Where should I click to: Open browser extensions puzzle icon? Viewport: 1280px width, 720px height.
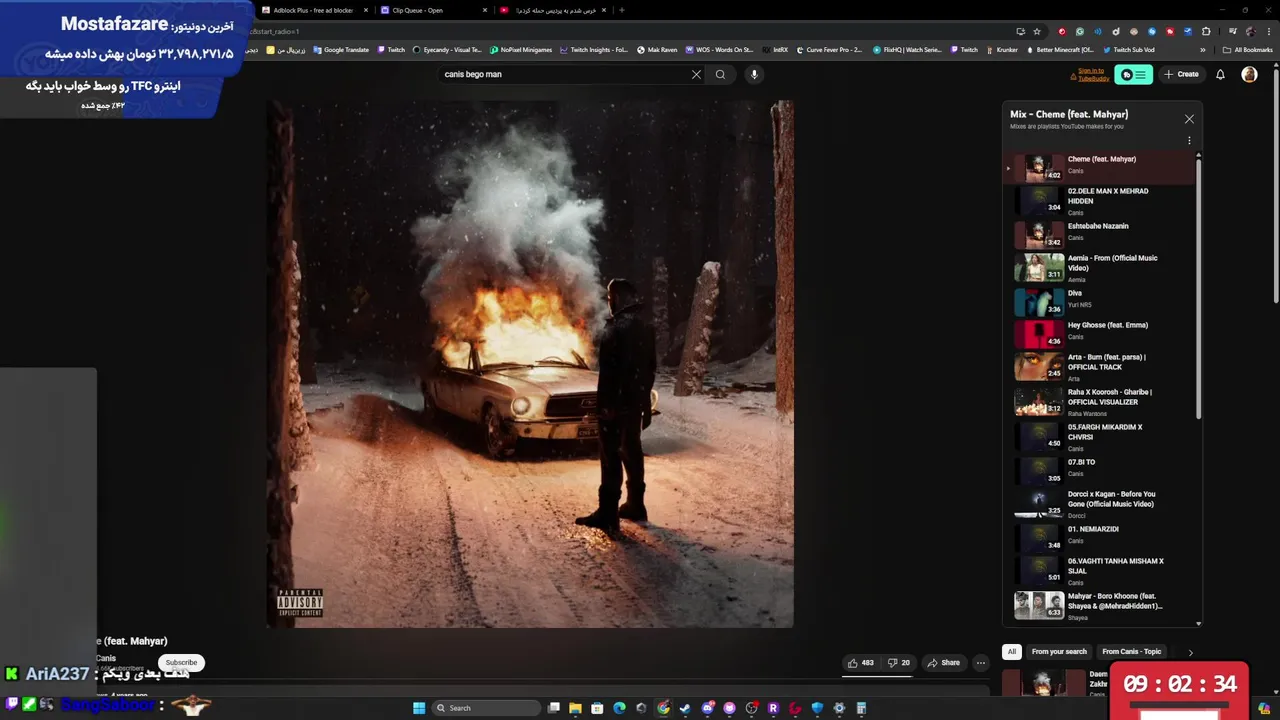1206,31
